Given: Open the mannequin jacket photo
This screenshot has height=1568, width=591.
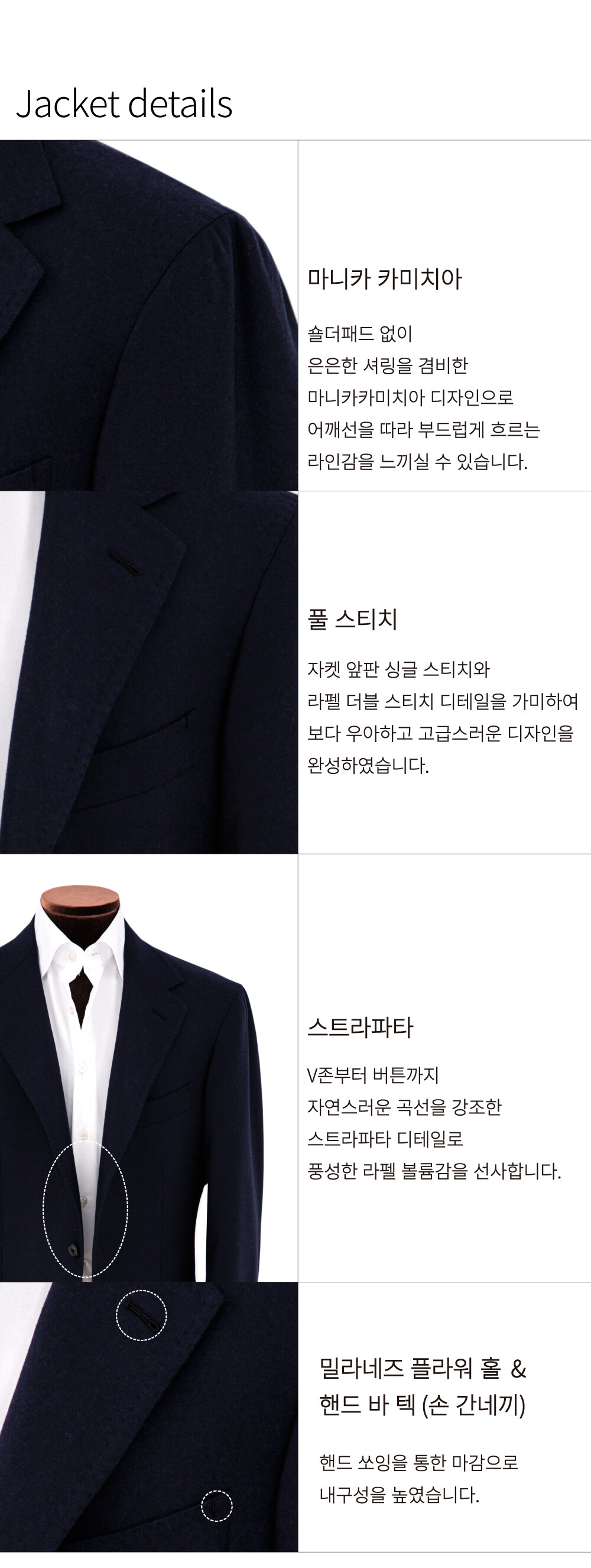Looking at the screenshot, I should [x=149, y=1068].
